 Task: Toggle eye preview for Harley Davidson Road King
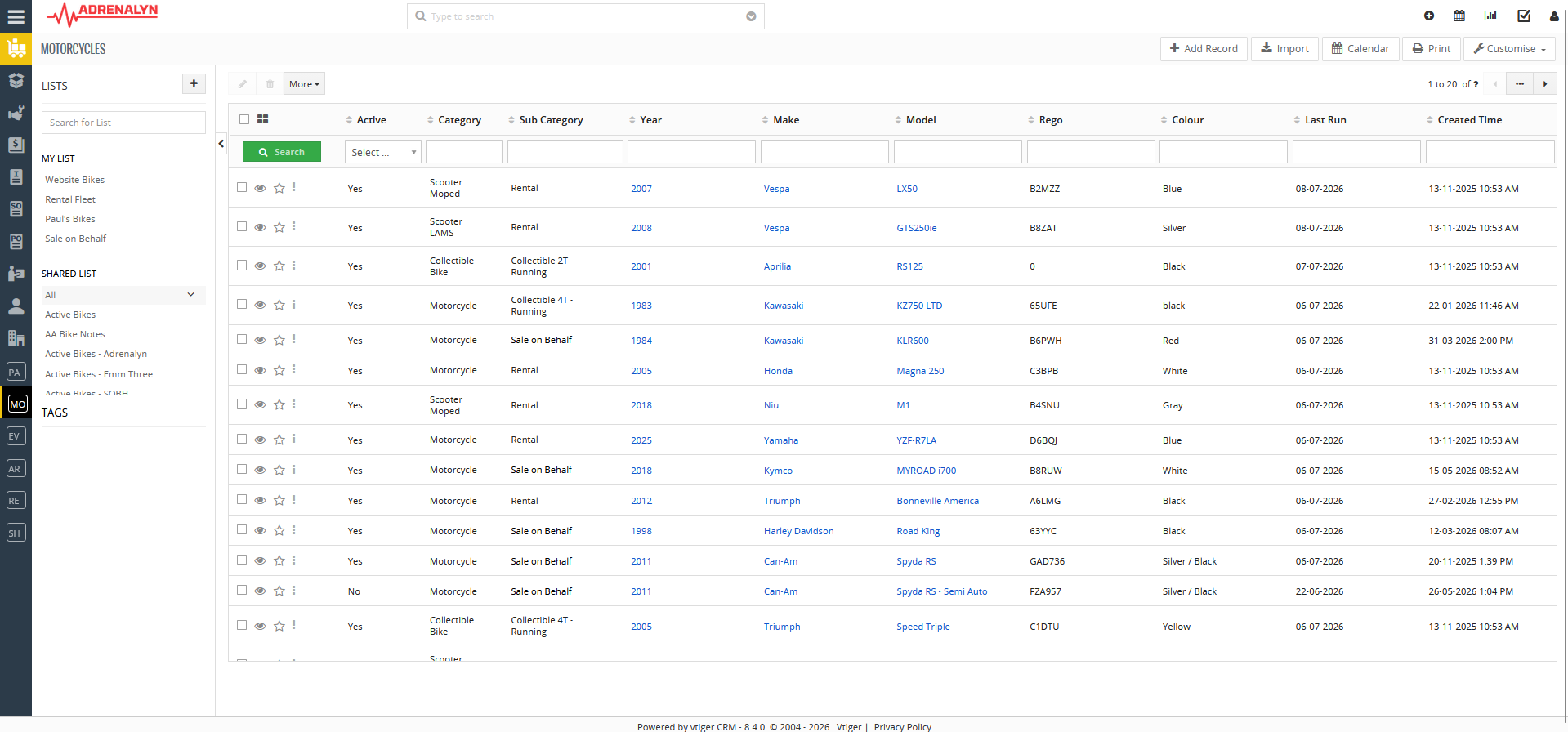[260, 531]
